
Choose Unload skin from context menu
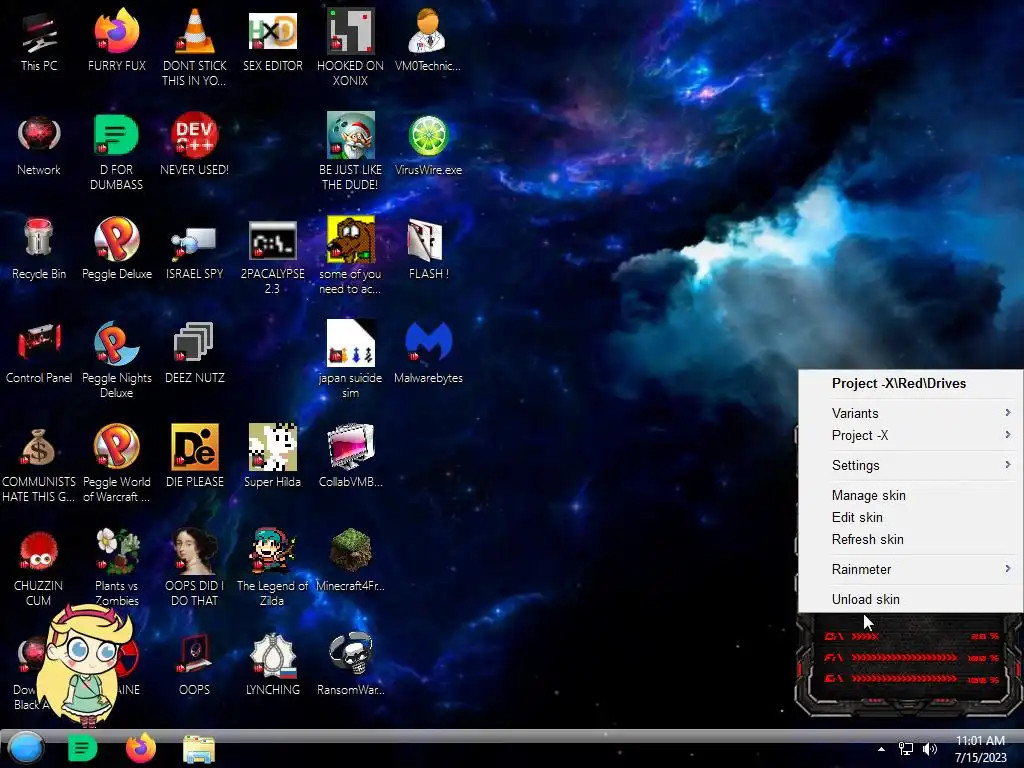point(910,599)
